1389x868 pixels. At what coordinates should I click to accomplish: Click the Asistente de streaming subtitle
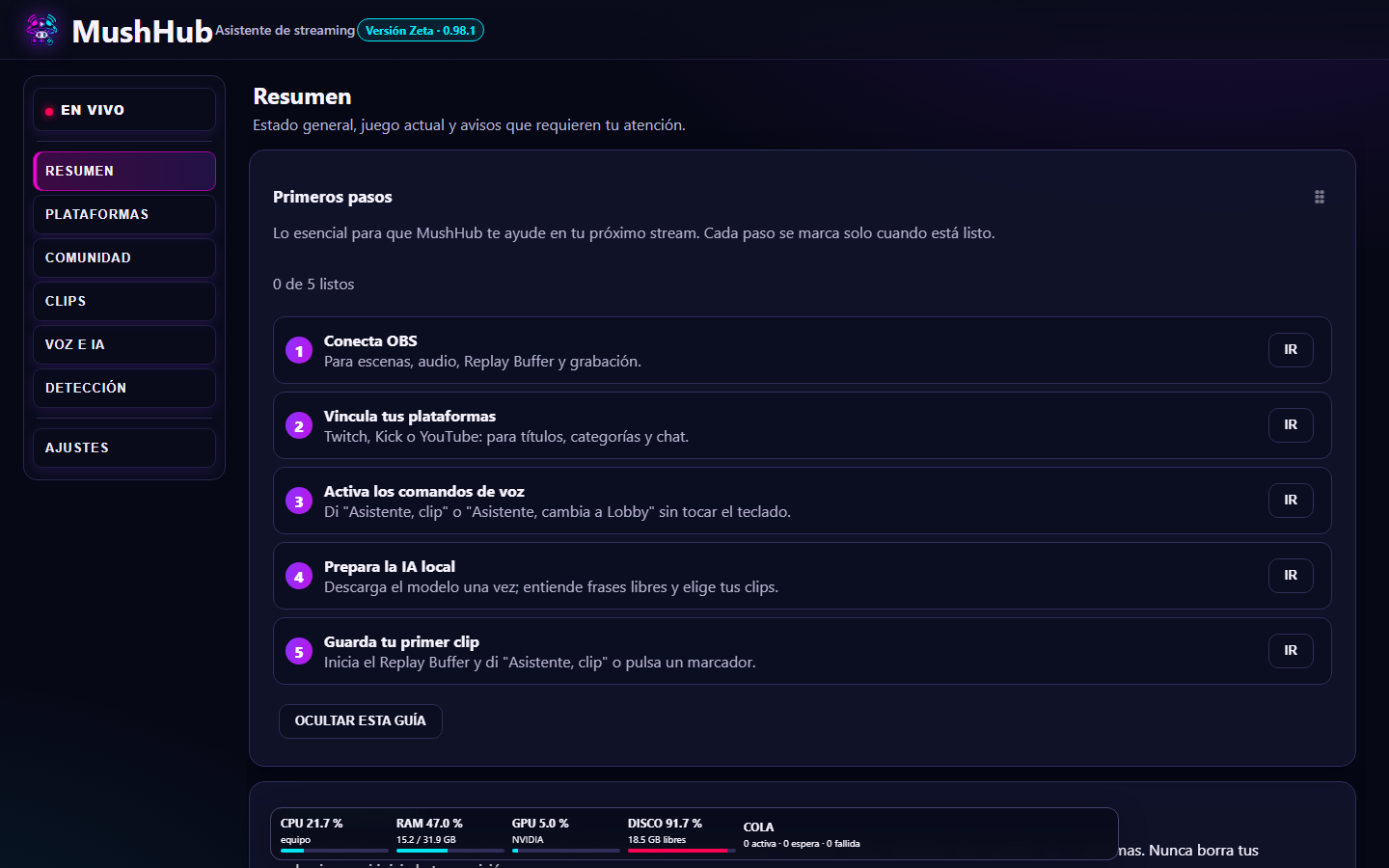pyautogui.click(x=285, y=31)
